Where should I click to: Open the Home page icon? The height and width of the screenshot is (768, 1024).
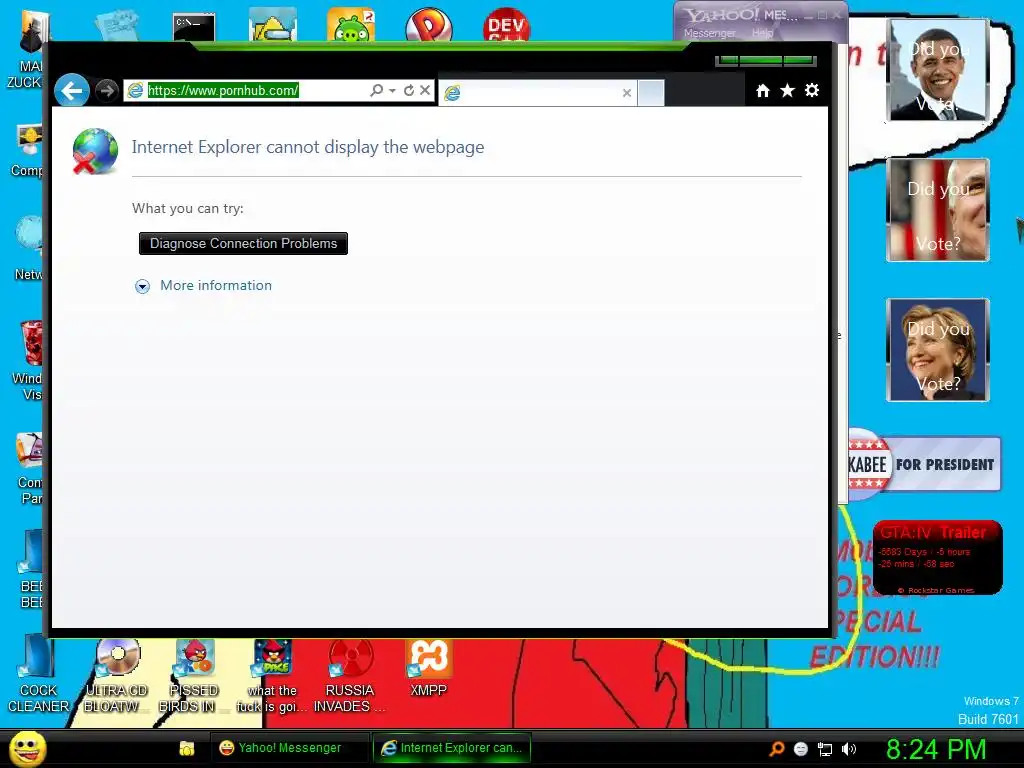point(763,91)
